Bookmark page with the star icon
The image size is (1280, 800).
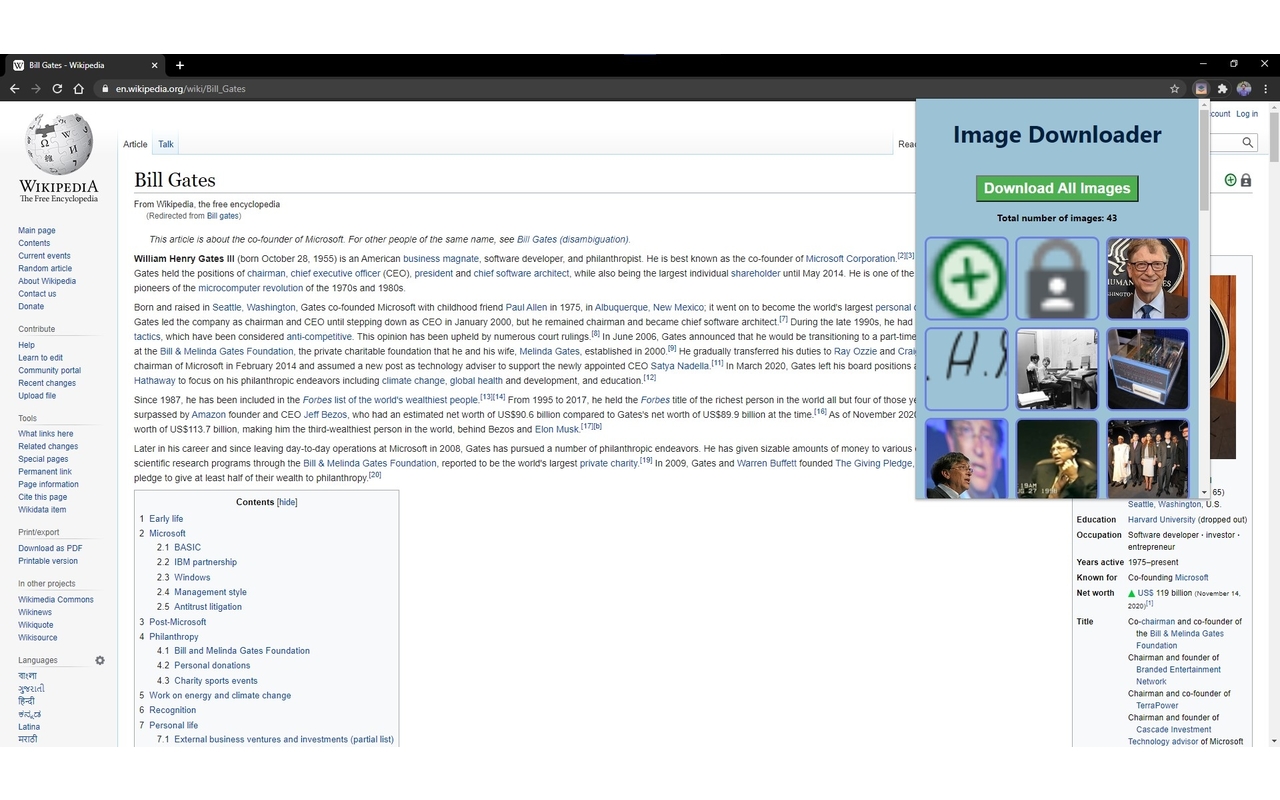[1175, 89]
